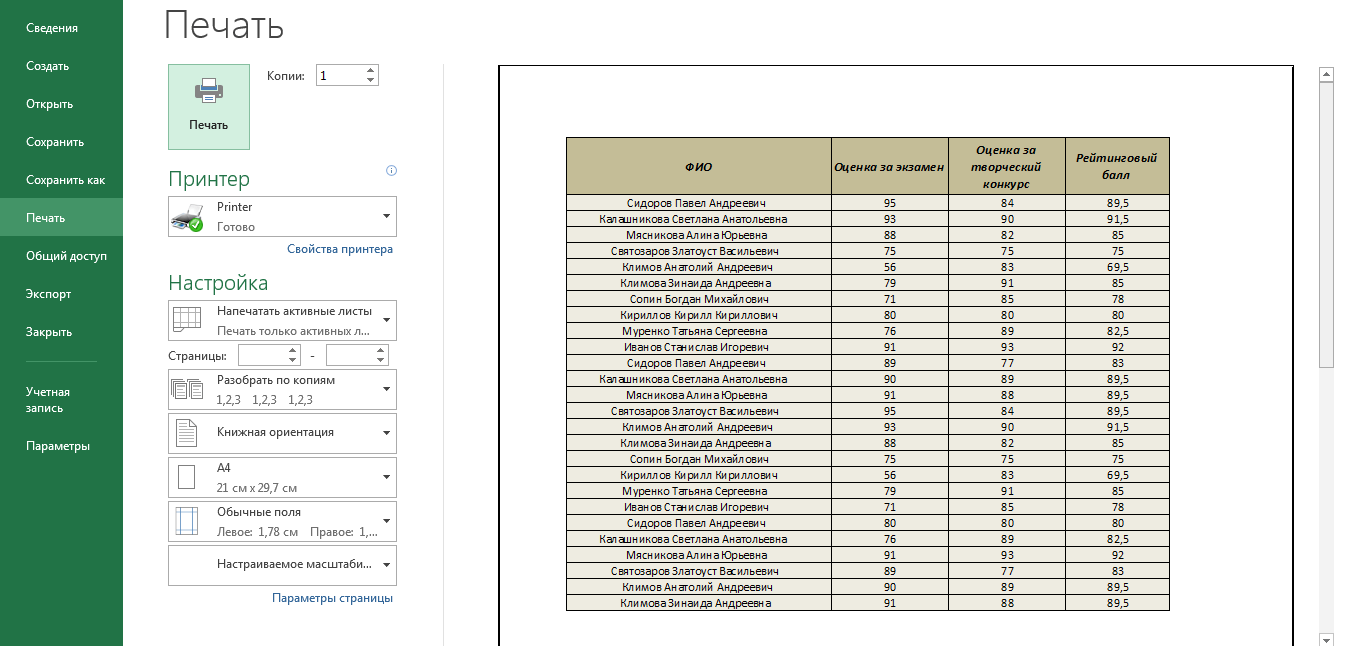Click the Printer device icon with green checkmark

(x=187, y=217)
